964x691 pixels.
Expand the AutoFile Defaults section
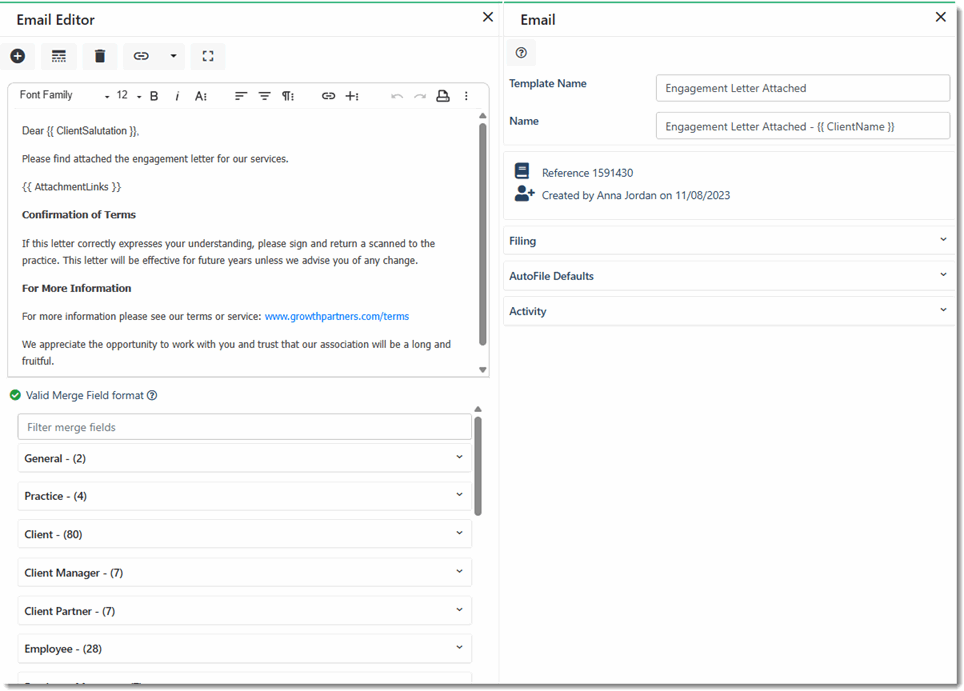point(729,275)
